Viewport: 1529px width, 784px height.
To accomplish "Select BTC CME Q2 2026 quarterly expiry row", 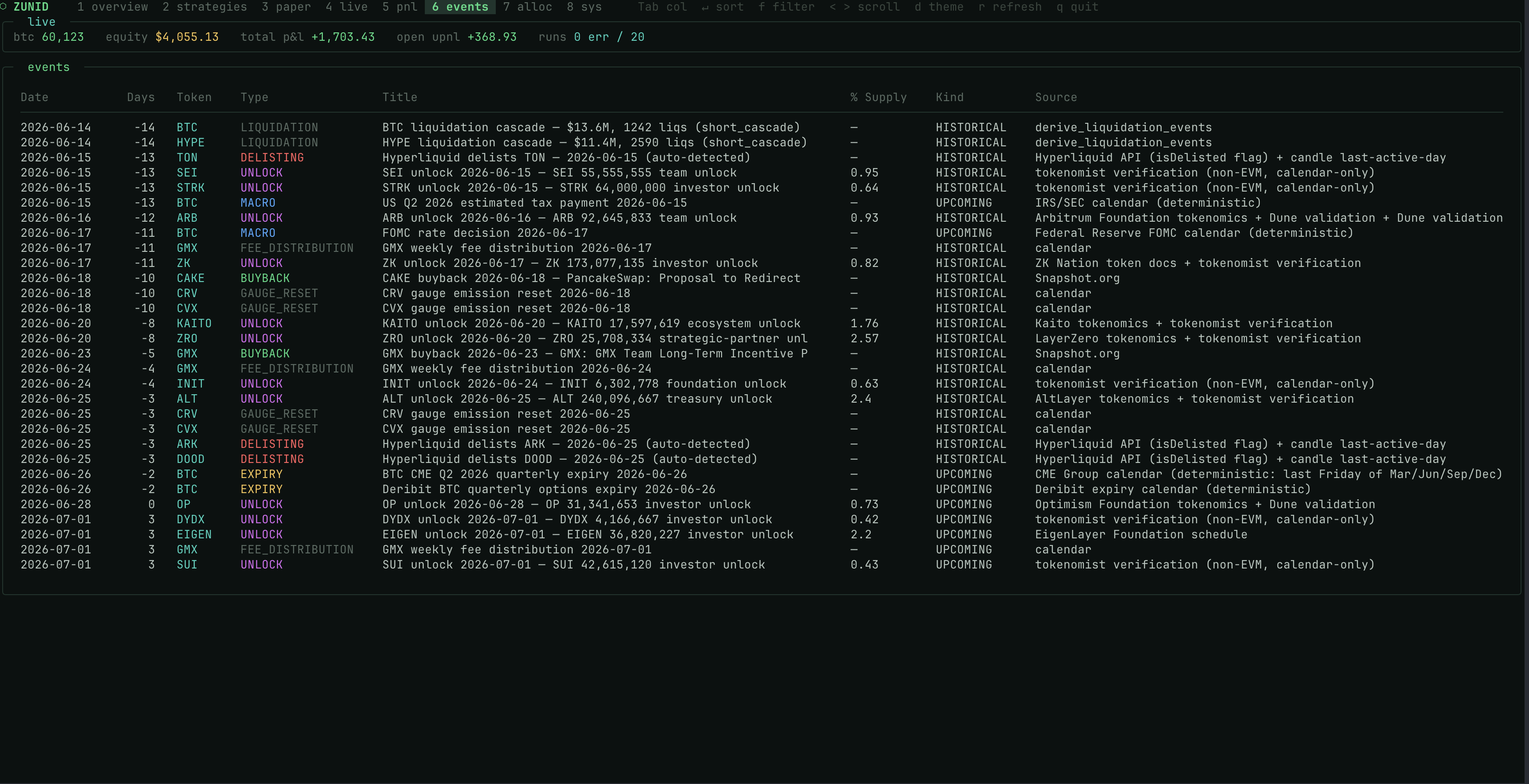I will tap(762, 474).
